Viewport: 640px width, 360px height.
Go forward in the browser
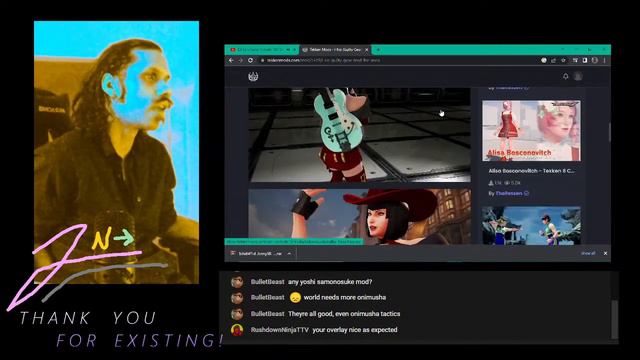pyautogui.click(x=240, y=60)
